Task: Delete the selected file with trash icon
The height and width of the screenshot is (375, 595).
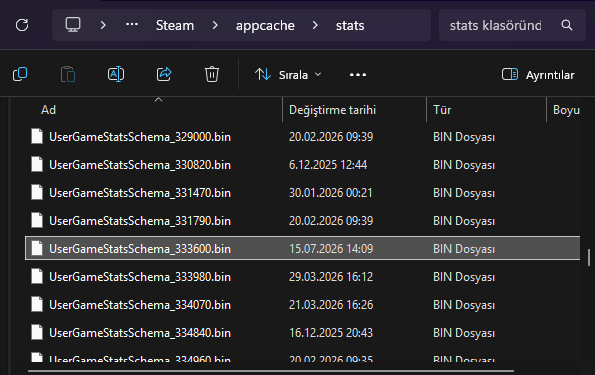Action: click(x=212, y=74)
